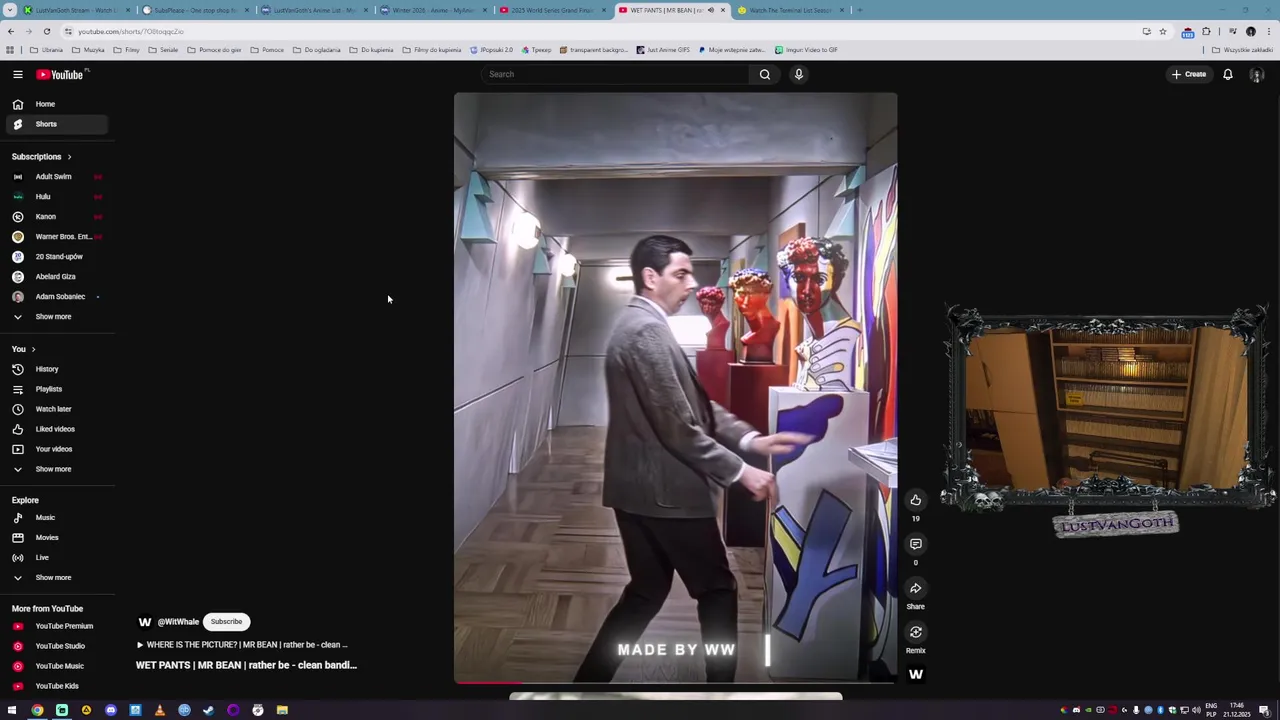Open Steam from the taskbar
Screen dimensions: 1280x720
tap(208, 710)
